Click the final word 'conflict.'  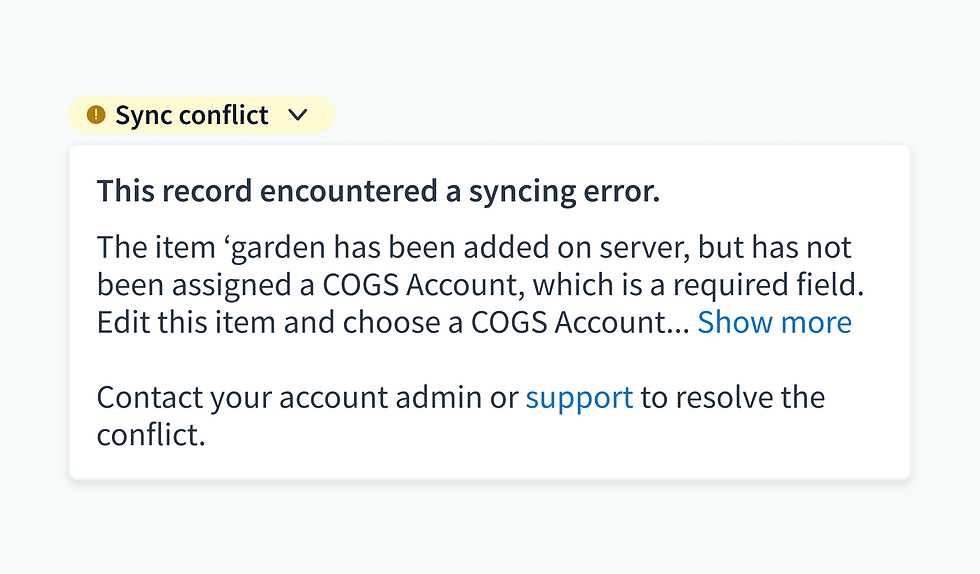pos(151,435)
